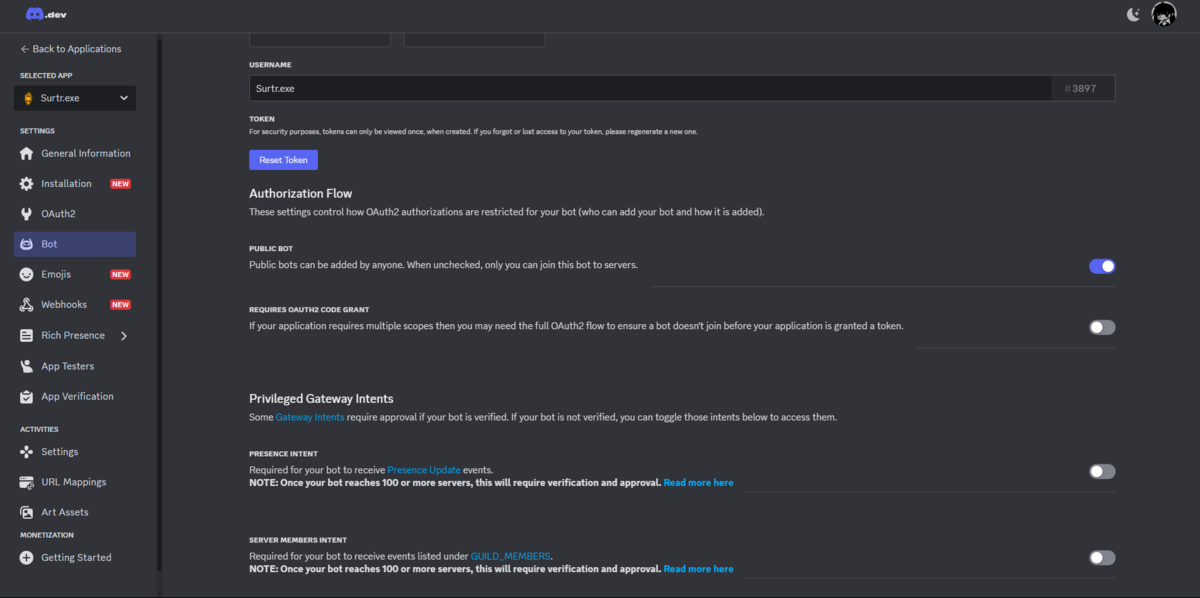
Task: Click the Webhooks icon
Action: point(27,305)
